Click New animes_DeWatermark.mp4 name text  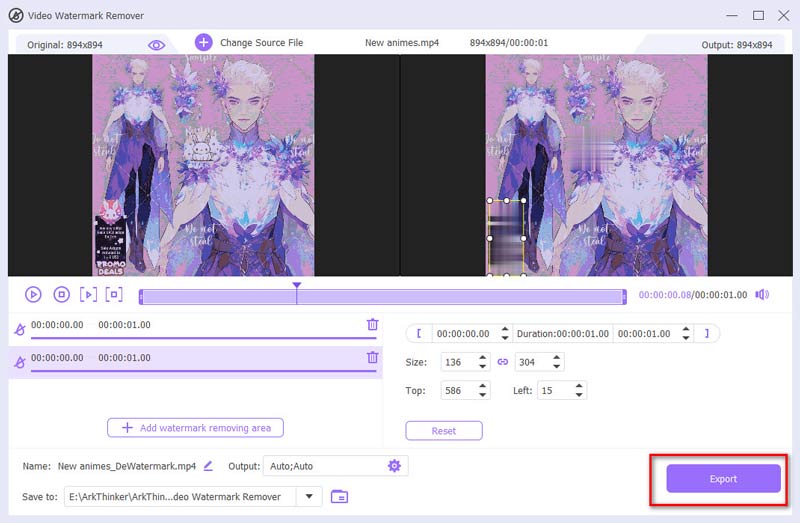127,466
